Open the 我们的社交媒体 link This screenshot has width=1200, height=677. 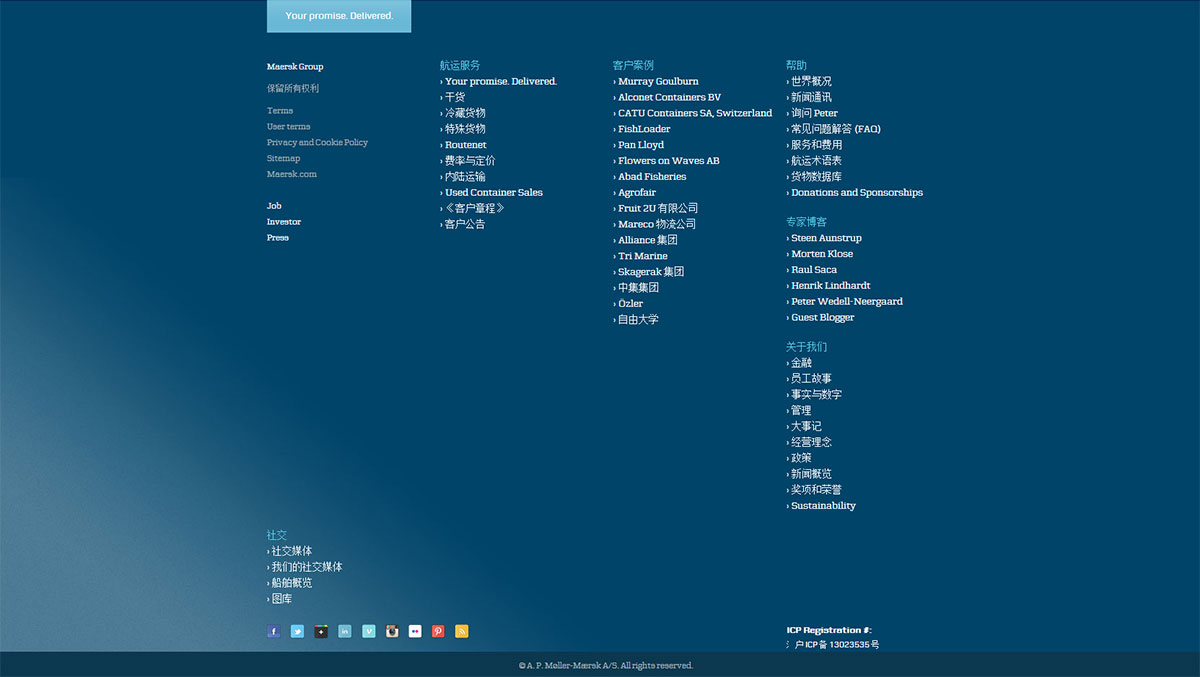[305, 567]
